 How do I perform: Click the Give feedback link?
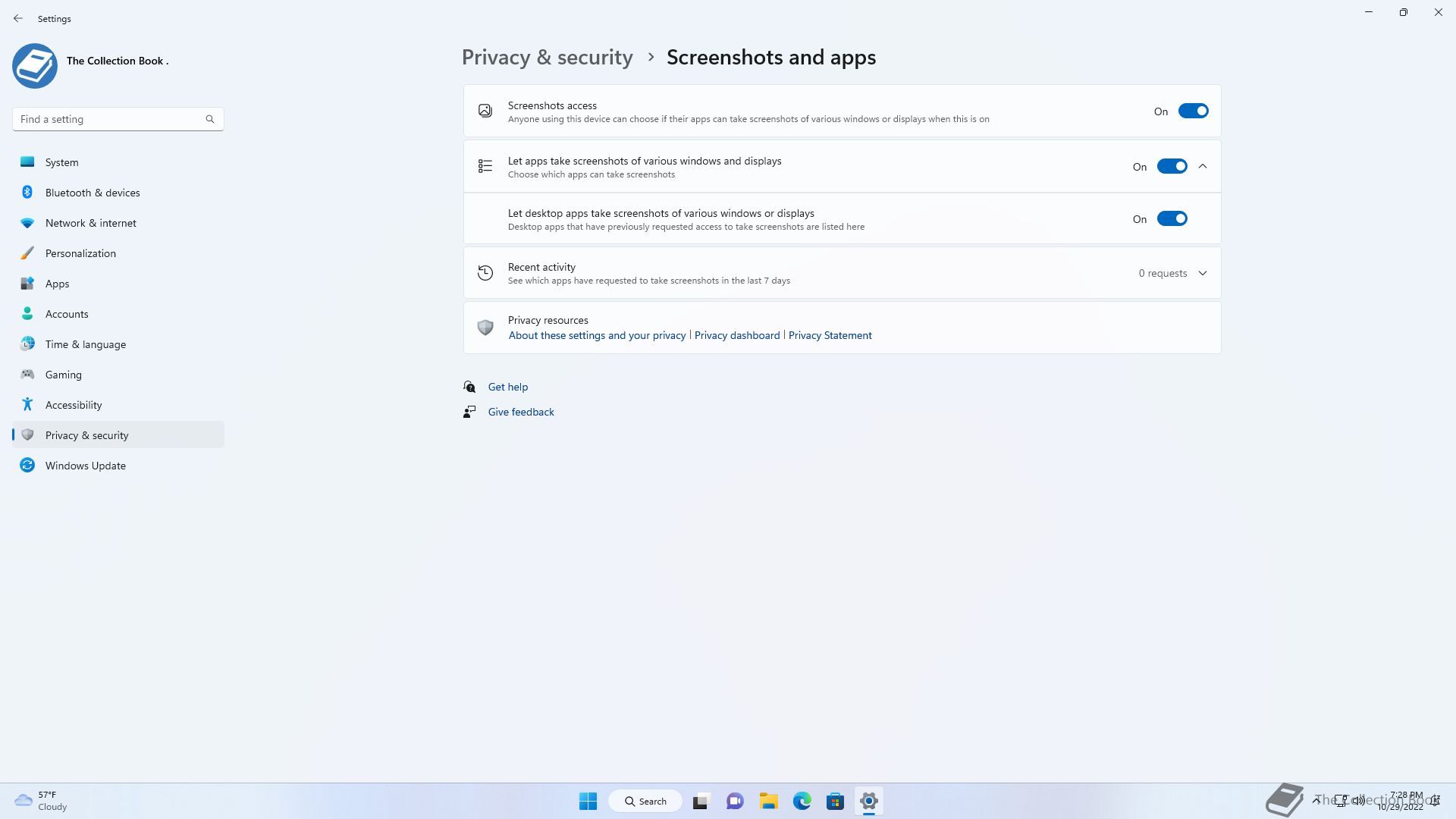click(x=521, y=412)
